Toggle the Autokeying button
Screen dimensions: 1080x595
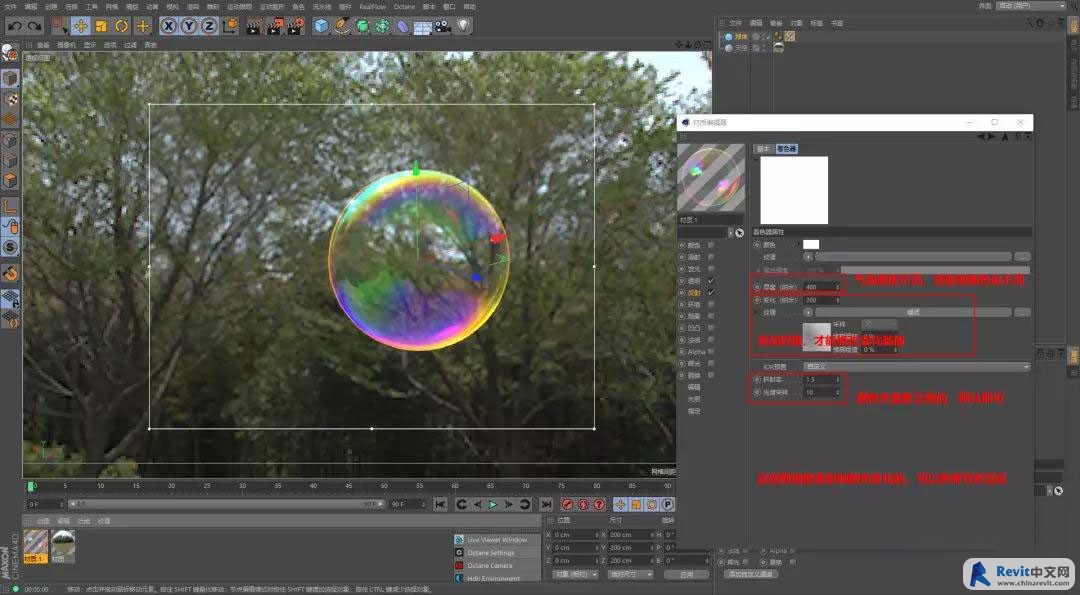583,505
